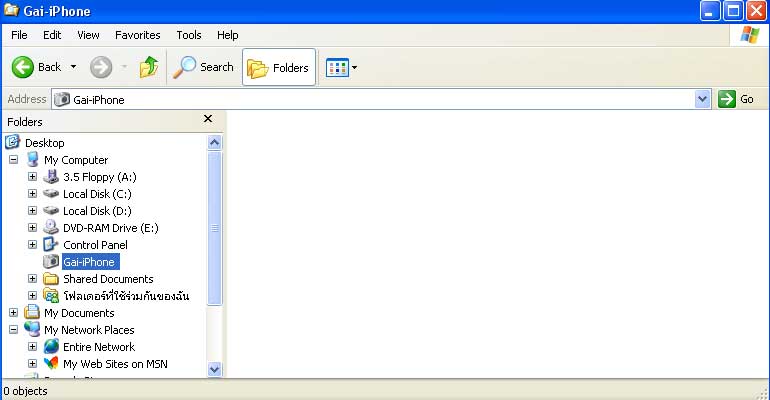Image resolution: width=770 pixels, height=400 pixels.
Task: Select the Gai-iPhone label in tree
Action: (x=89, y=262)
